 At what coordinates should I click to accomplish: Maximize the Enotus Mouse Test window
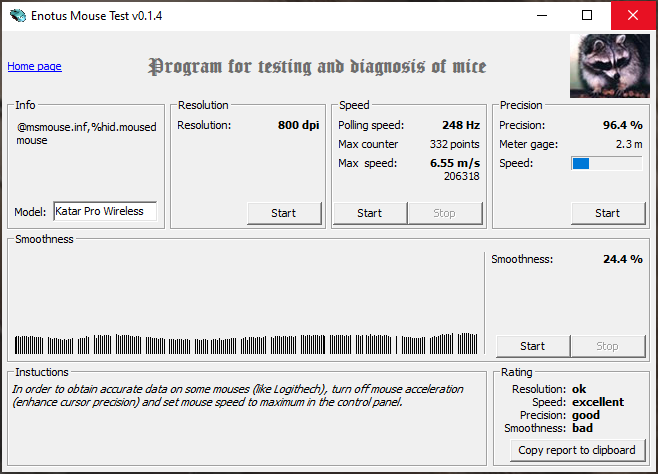tap(587, 16)
